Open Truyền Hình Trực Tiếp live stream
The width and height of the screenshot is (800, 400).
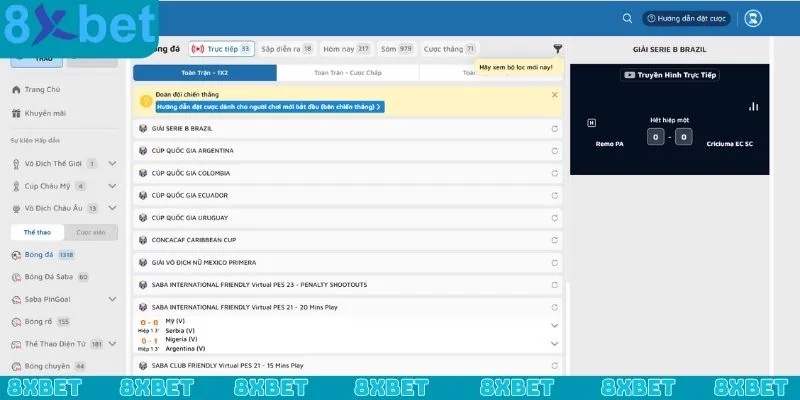670,75
